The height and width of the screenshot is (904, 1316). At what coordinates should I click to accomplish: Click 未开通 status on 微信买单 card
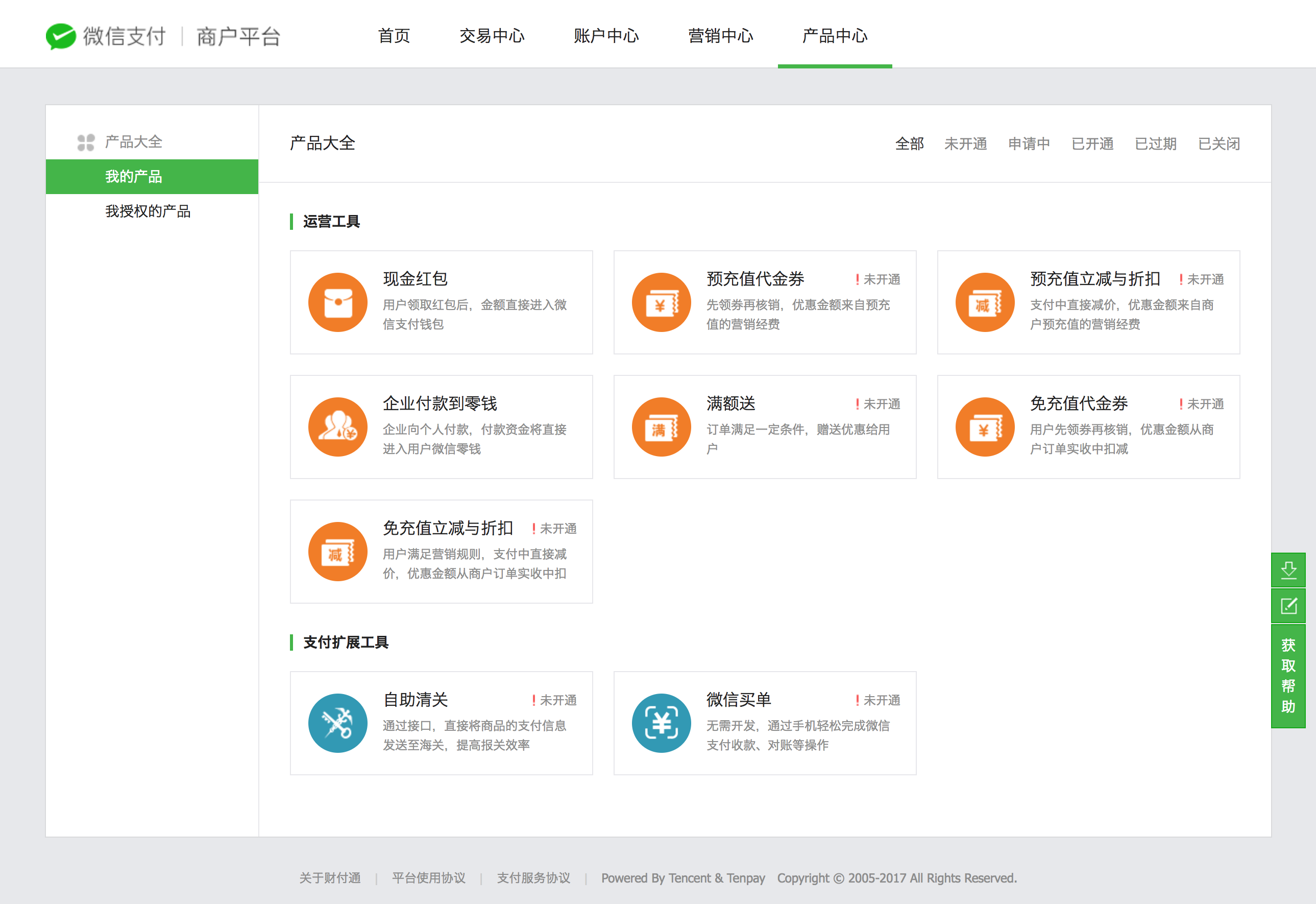tap(878, 700)
